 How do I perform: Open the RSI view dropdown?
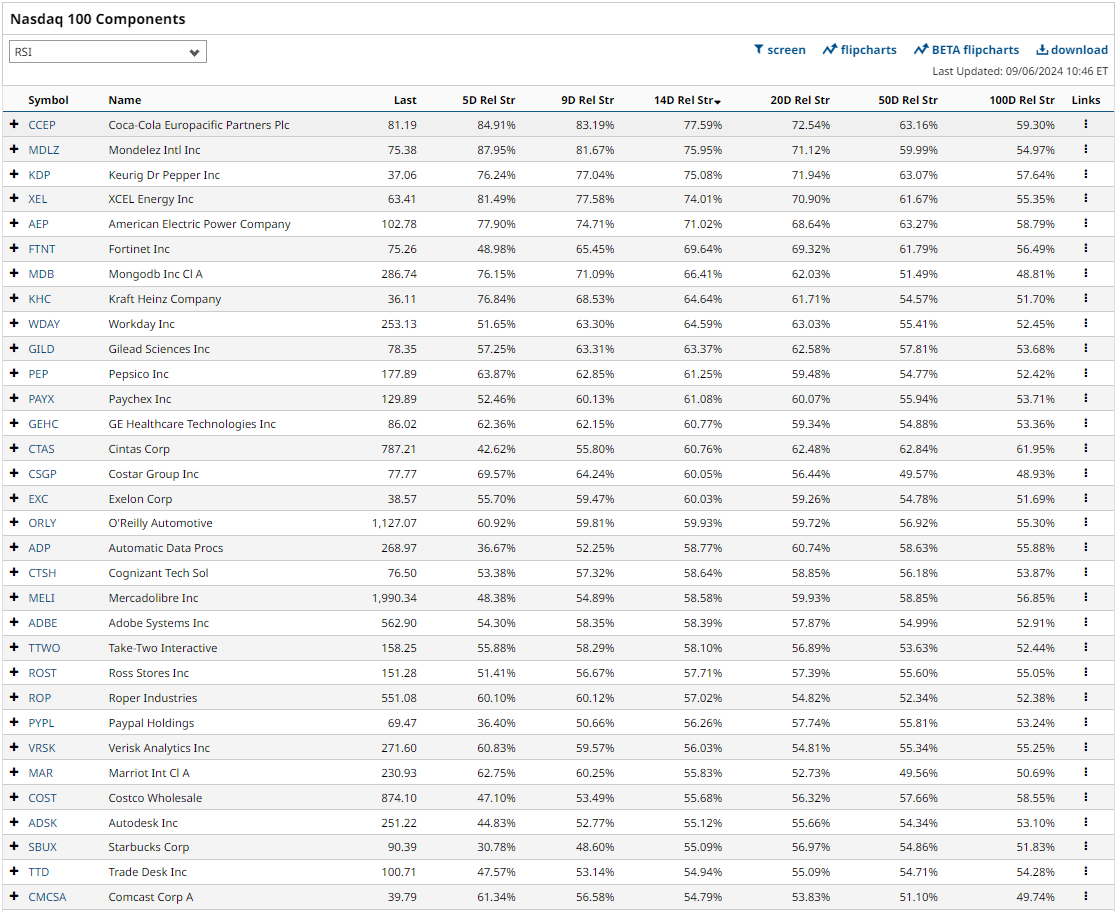click(108, 52)
